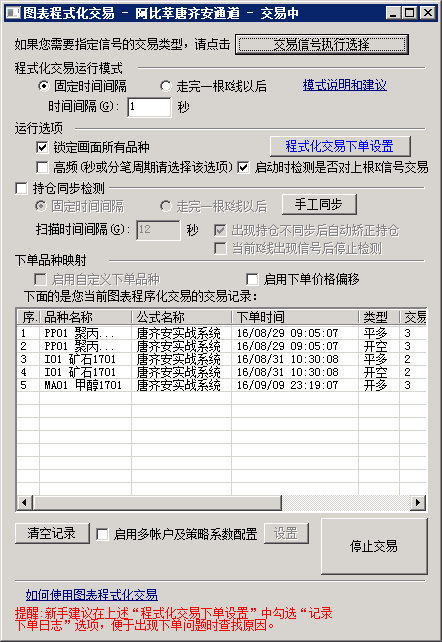Click the 序 column header

[28, 317]
